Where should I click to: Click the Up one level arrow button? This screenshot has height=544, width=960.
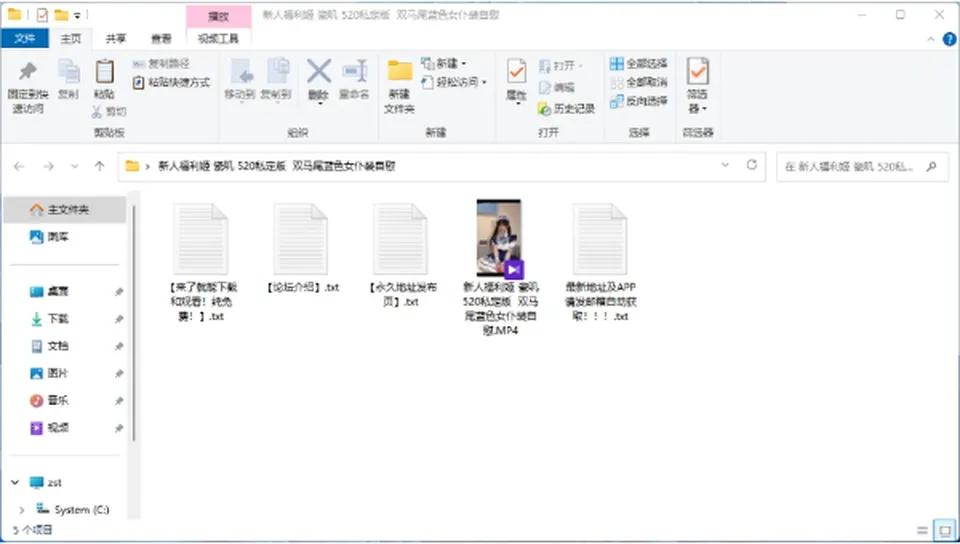click(x=99, y=166)
